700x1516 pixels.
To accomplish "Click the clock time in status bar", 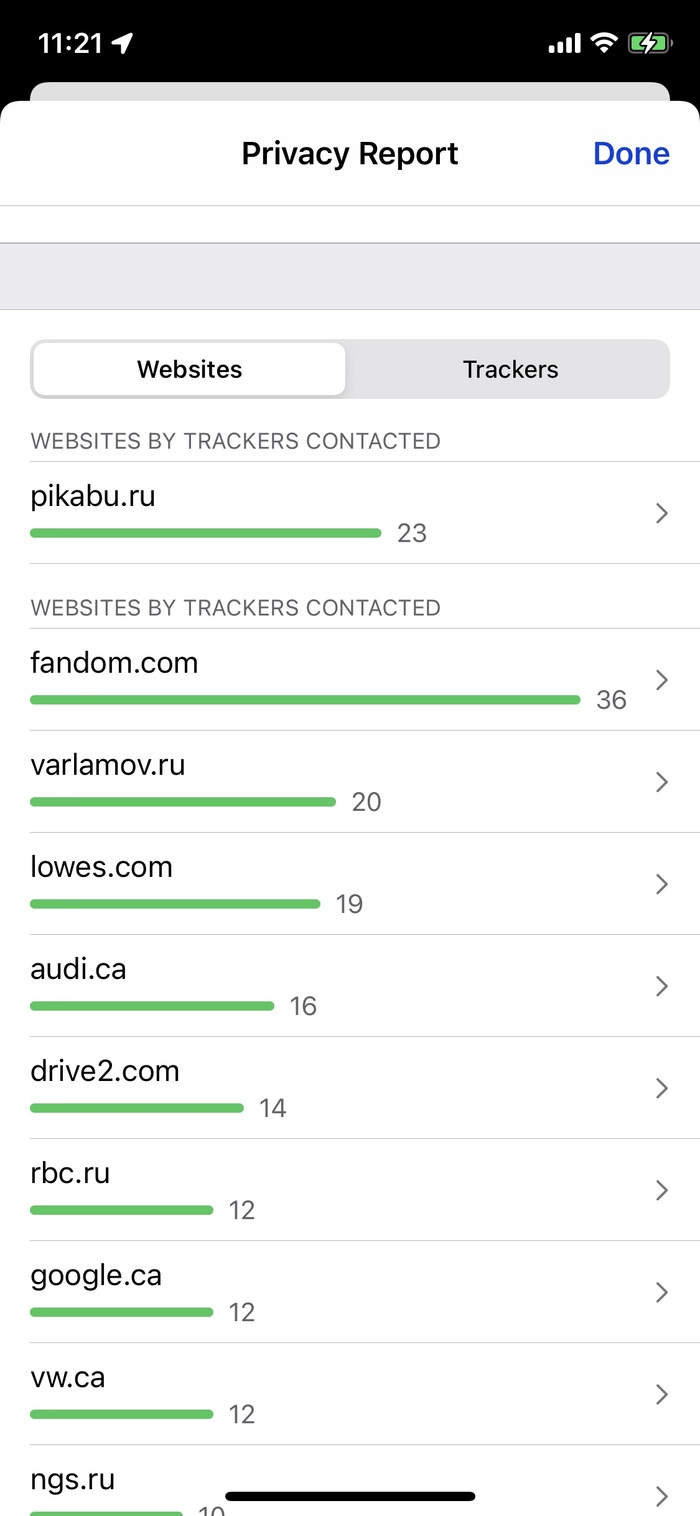I will [x=68, y=43].
